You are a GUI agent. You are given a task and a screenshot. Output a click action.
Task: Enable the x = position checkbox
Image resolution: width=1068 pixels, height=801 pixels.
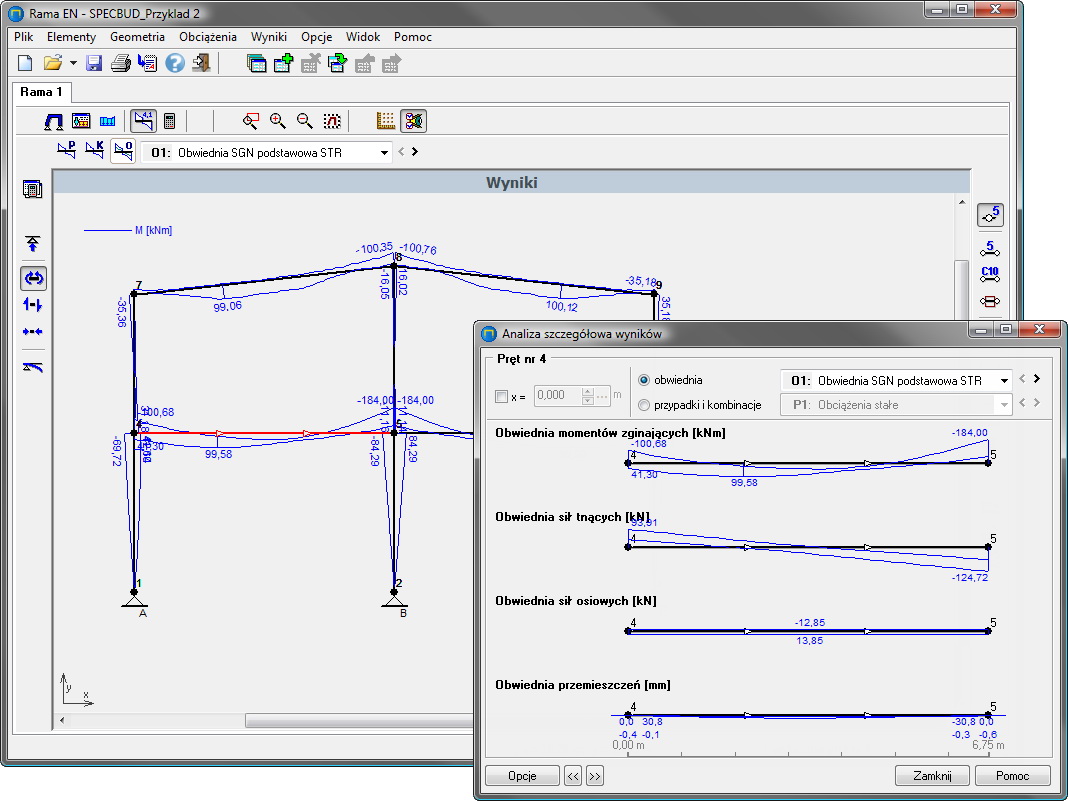(x=502, y=396)
